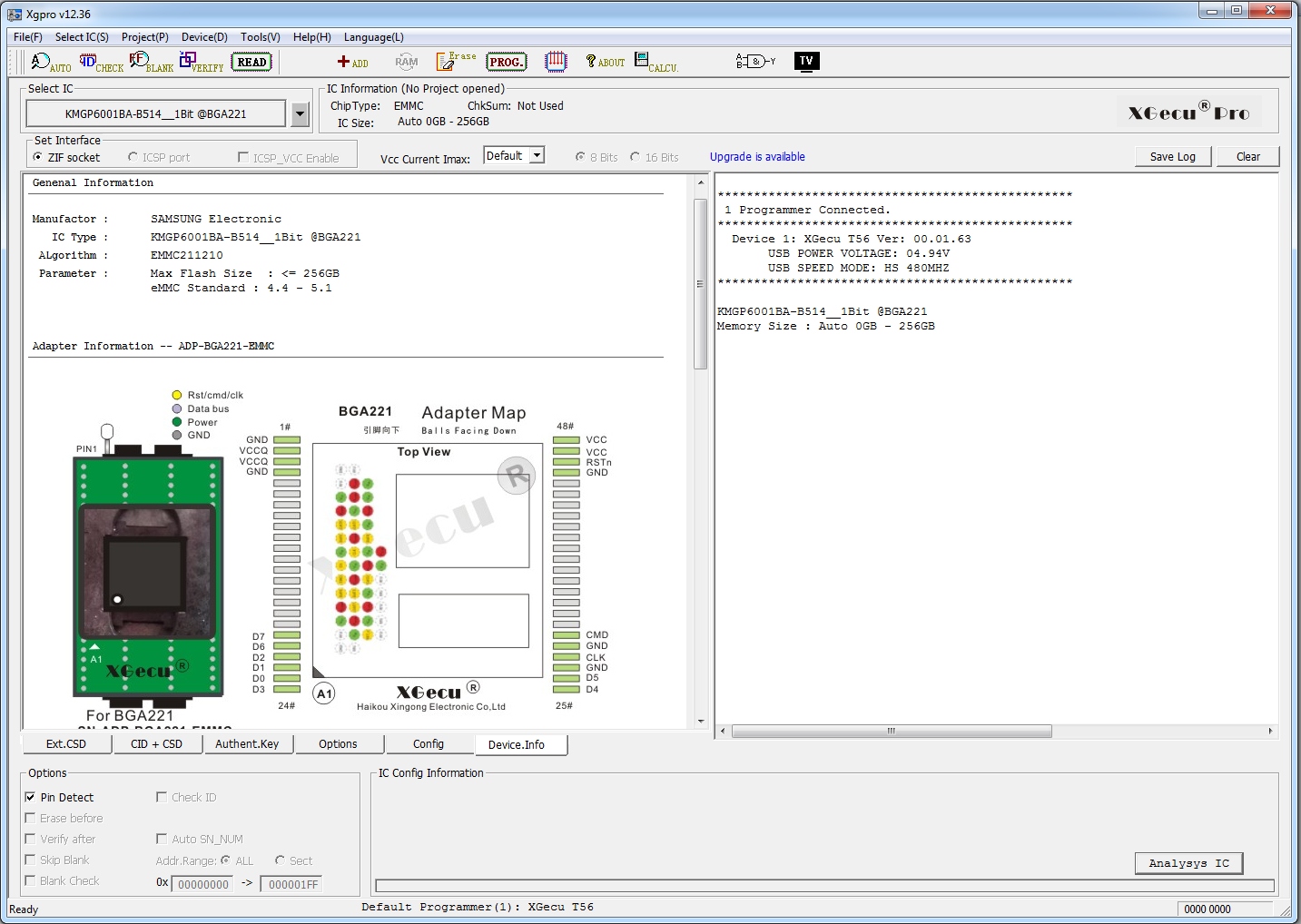Click the PROG. chip icon
This screenshot has height=924, width=1301.
tap(507, 62)
